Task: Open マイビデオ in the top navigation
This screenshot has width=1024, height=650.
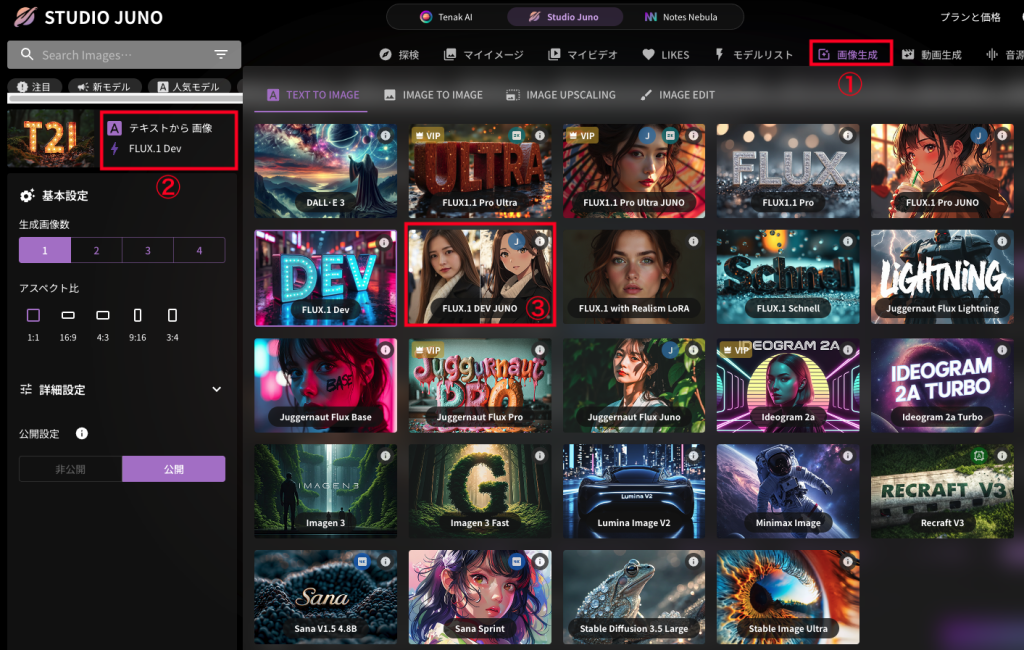Action: [583, 55]
